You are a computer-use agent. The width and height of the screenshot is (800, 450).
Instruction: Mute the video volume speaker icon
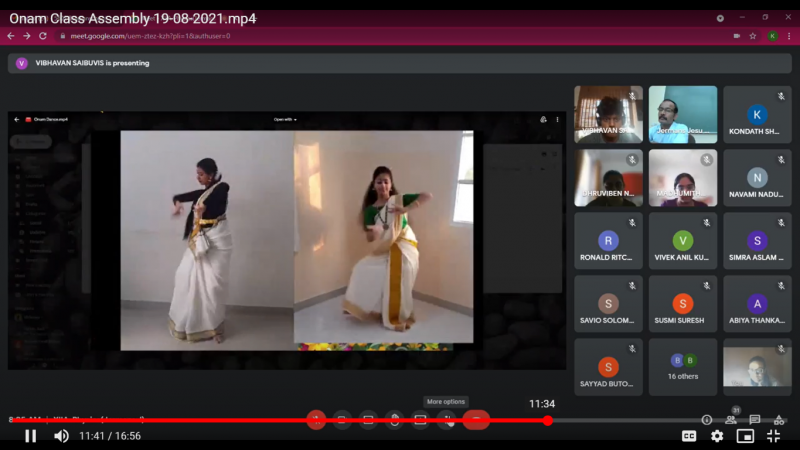click(61, 436)
